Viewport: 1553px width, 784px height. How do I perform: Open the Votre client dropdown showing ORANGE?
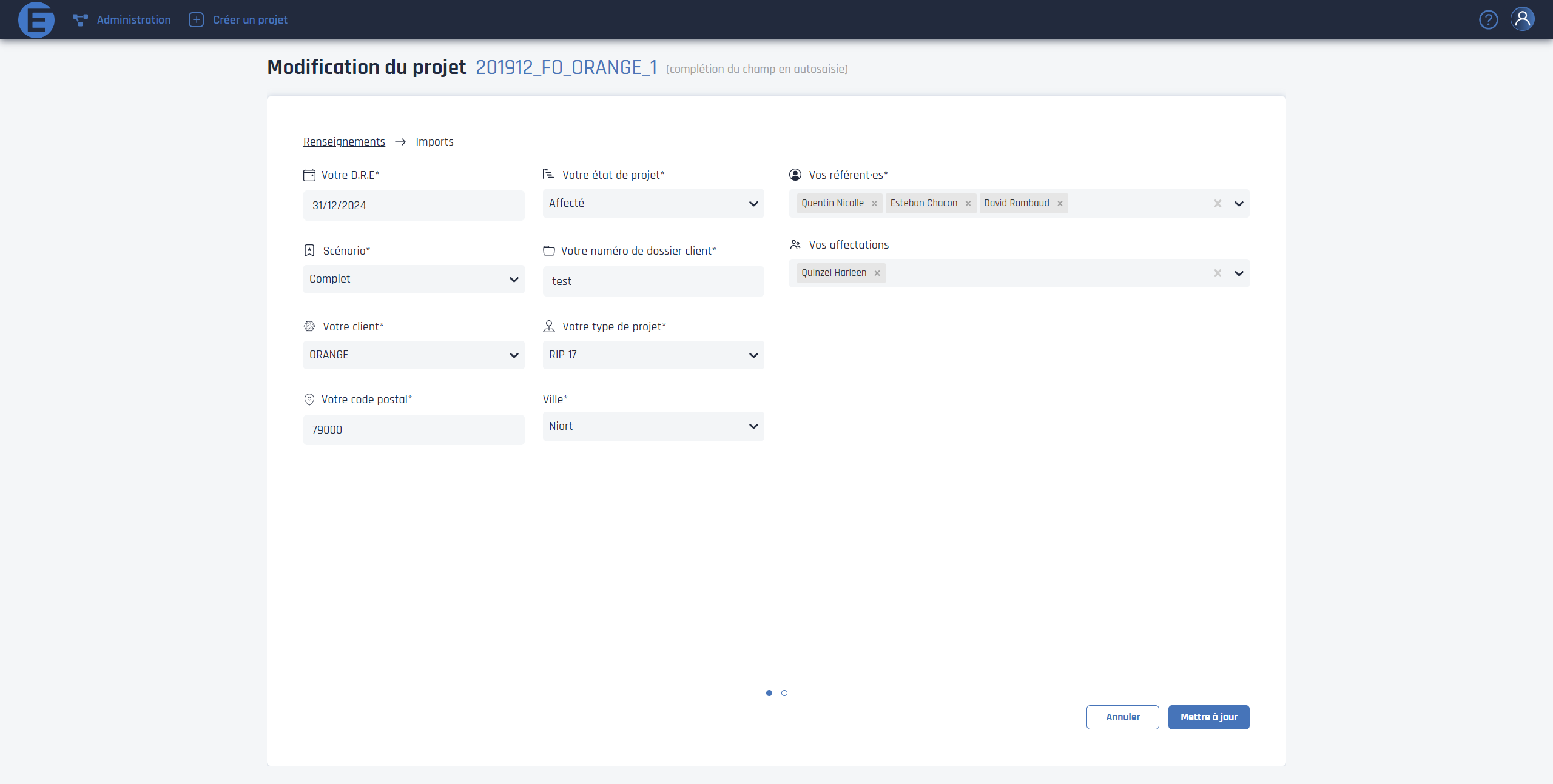(x=514, y=355)
